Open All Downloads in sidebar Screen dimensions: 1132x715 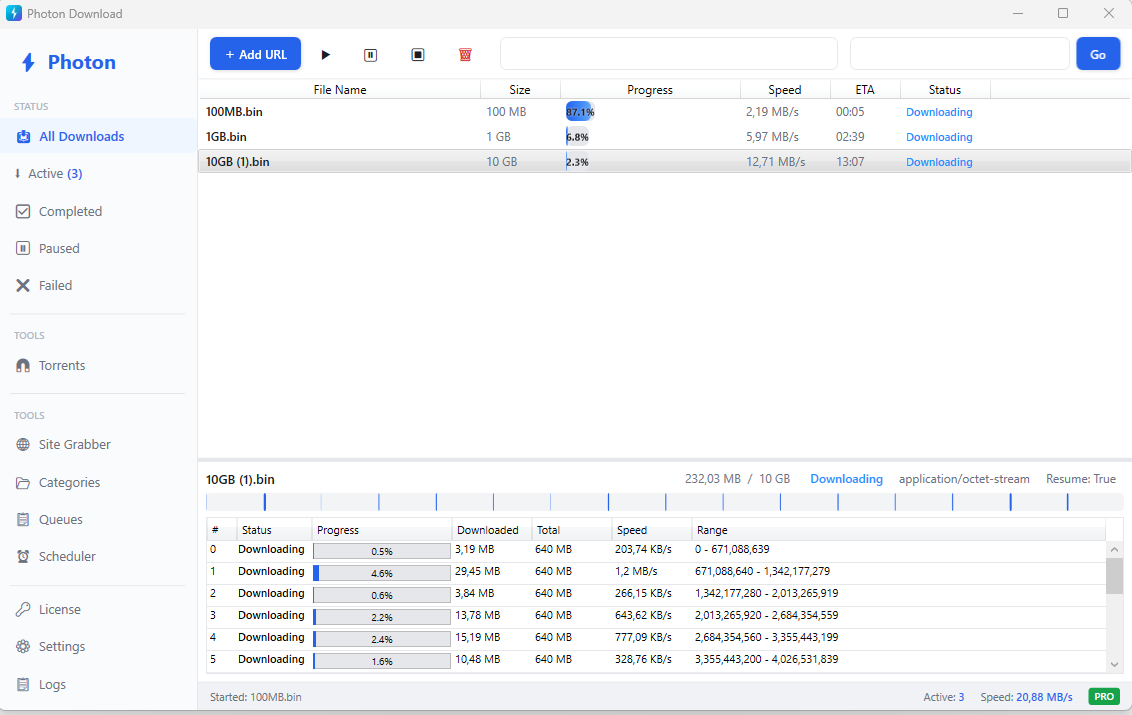point(98,136)
